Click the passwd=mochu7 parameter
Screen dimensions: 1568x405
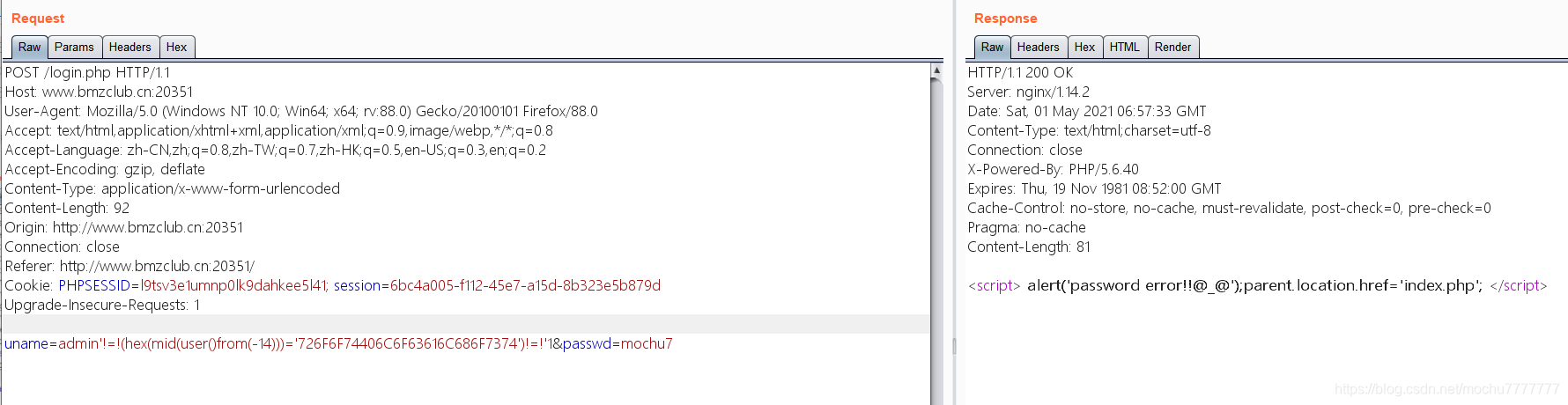click(618, 343)
